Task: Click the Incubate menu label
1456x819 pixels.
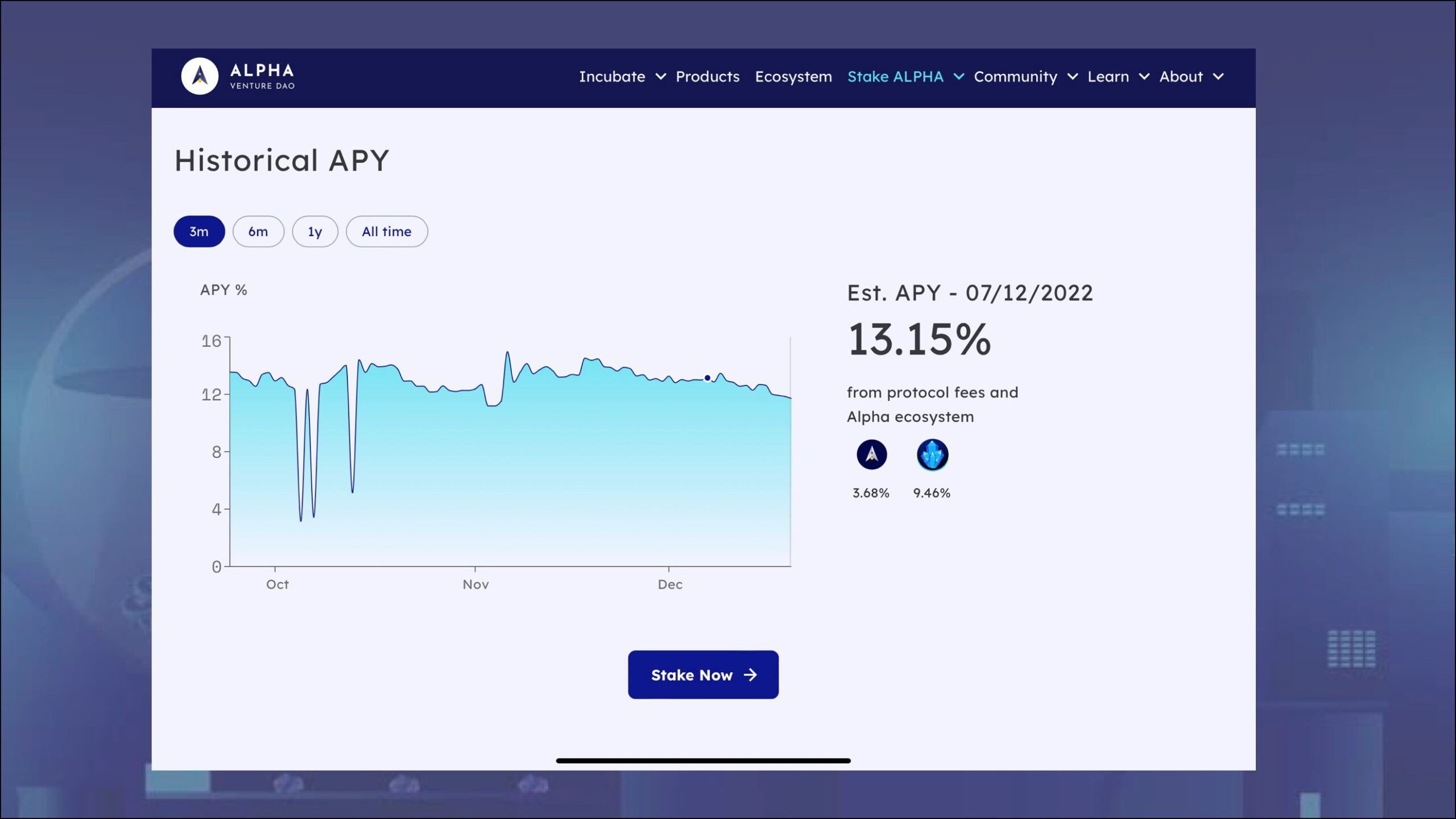Action: coord(612,77)
